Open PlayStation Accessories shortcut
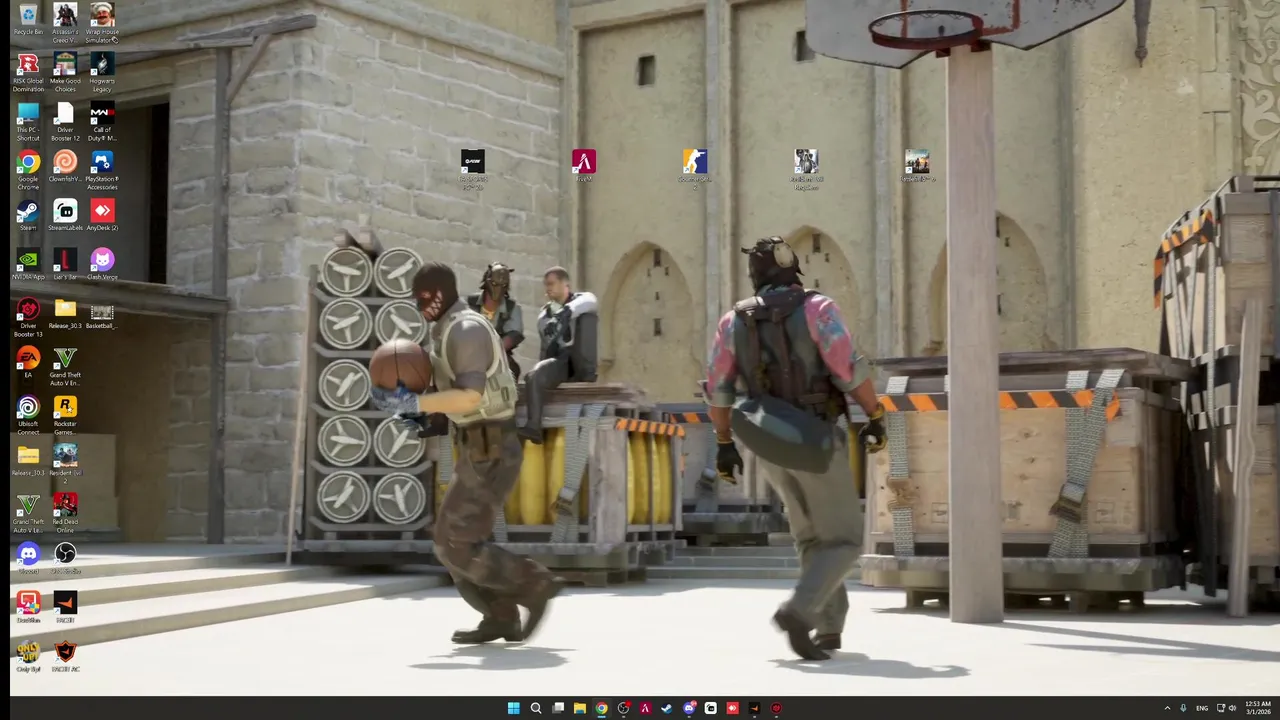 tap(102, 171)
